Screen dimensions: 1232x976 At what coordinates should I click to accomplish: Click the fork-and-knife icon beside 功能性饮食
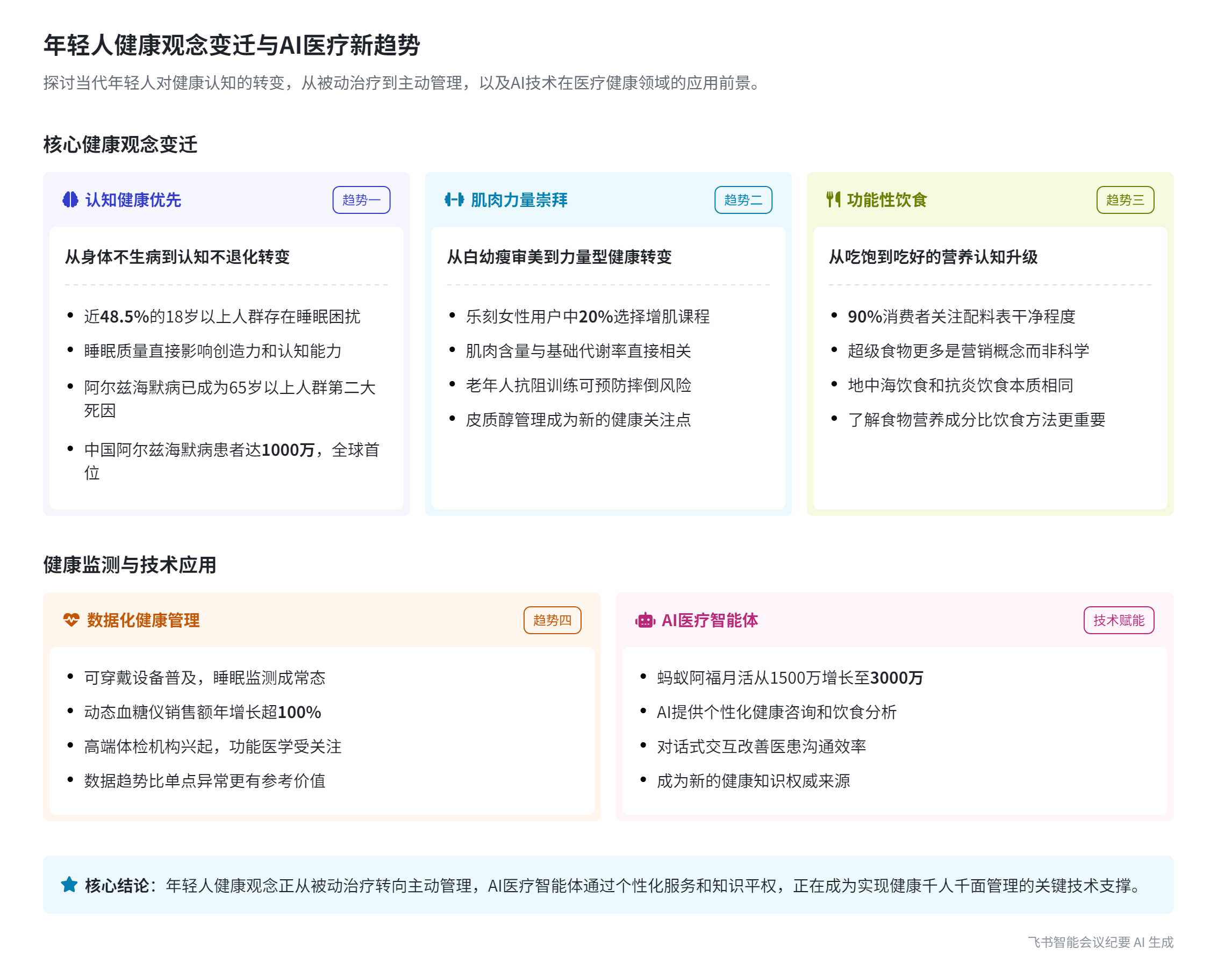point(834,200)
